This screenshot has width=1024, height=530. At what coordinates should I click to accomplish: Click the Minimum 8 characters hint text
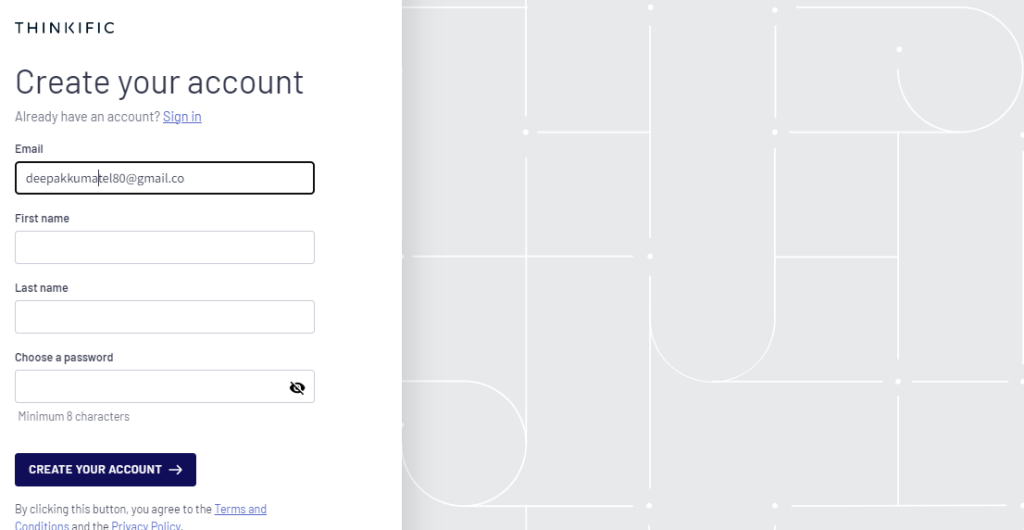pos(74,416)
